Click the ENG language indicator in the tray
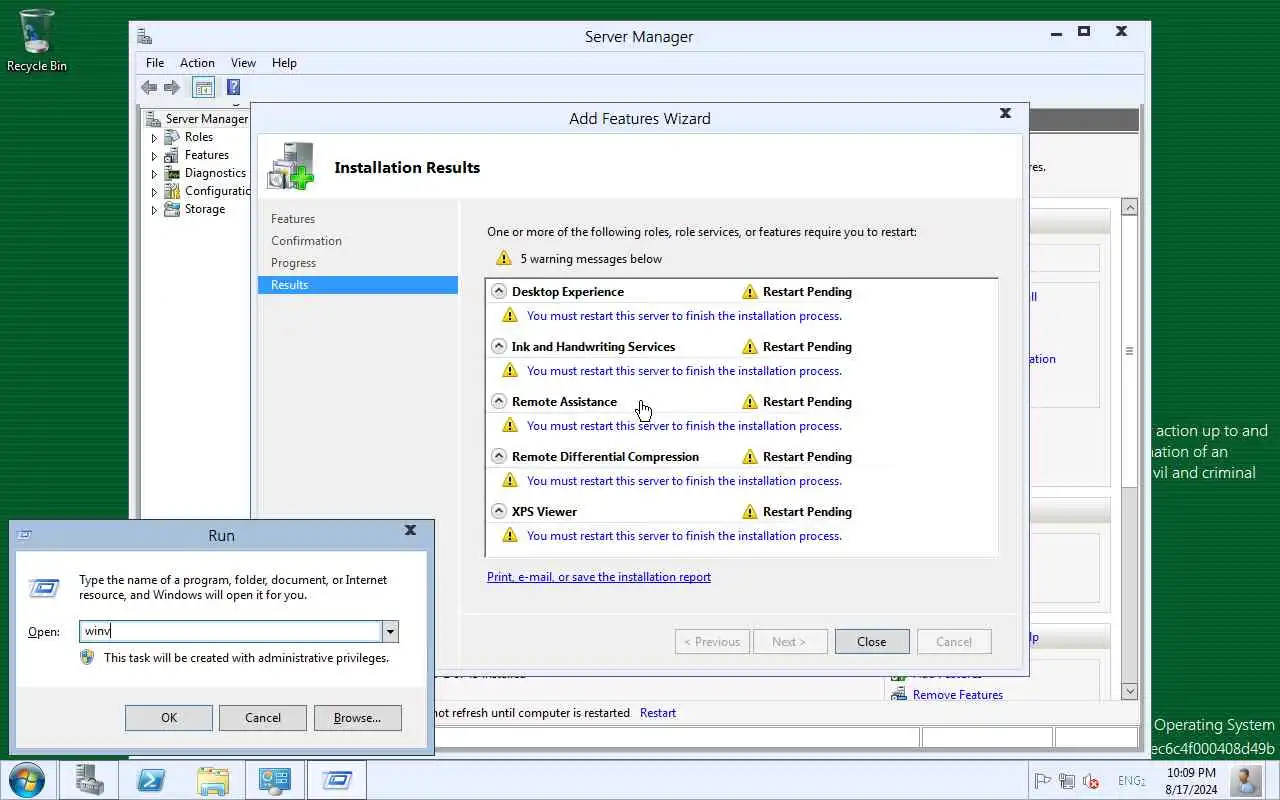Viewport: 1280px width, 800px height. pyautogui.click(x=1131, y=781)
